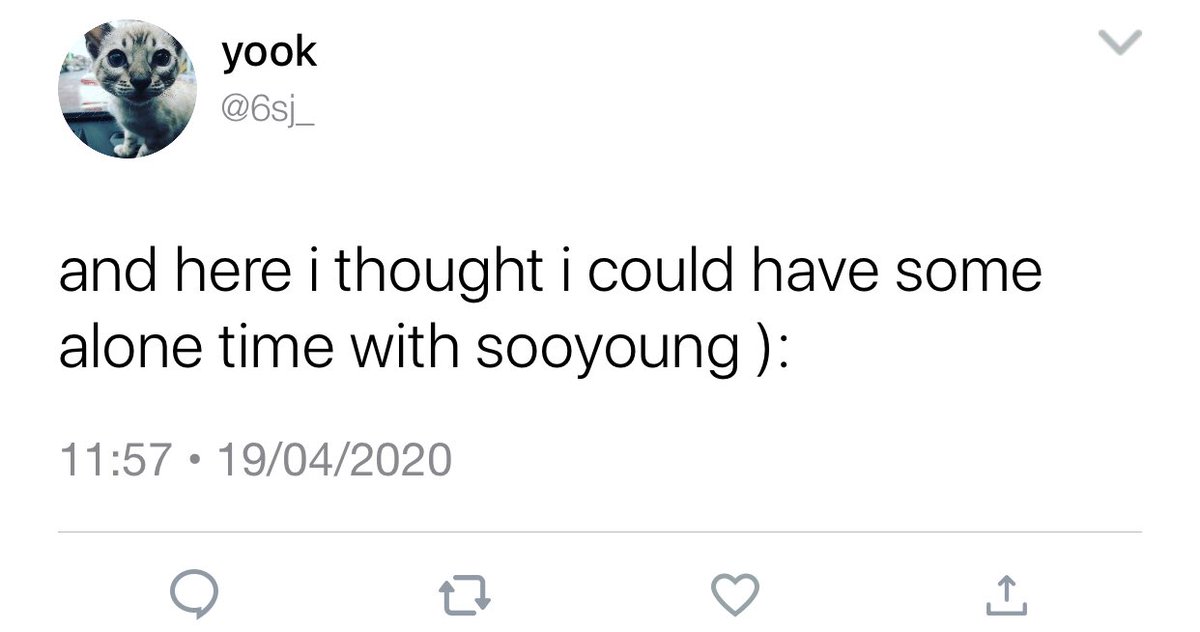Select the 11:57 timestamp
1200x632 pixels.
pos(110,461)
